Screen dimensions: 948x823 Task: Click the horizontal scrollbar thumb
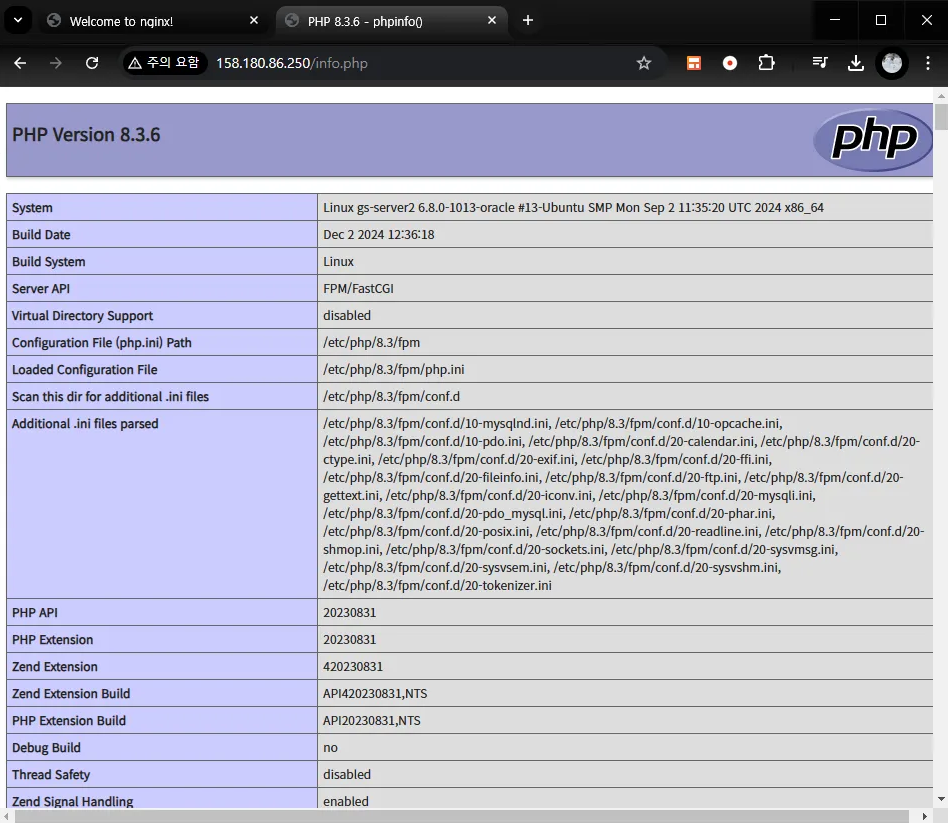(461, 816)
